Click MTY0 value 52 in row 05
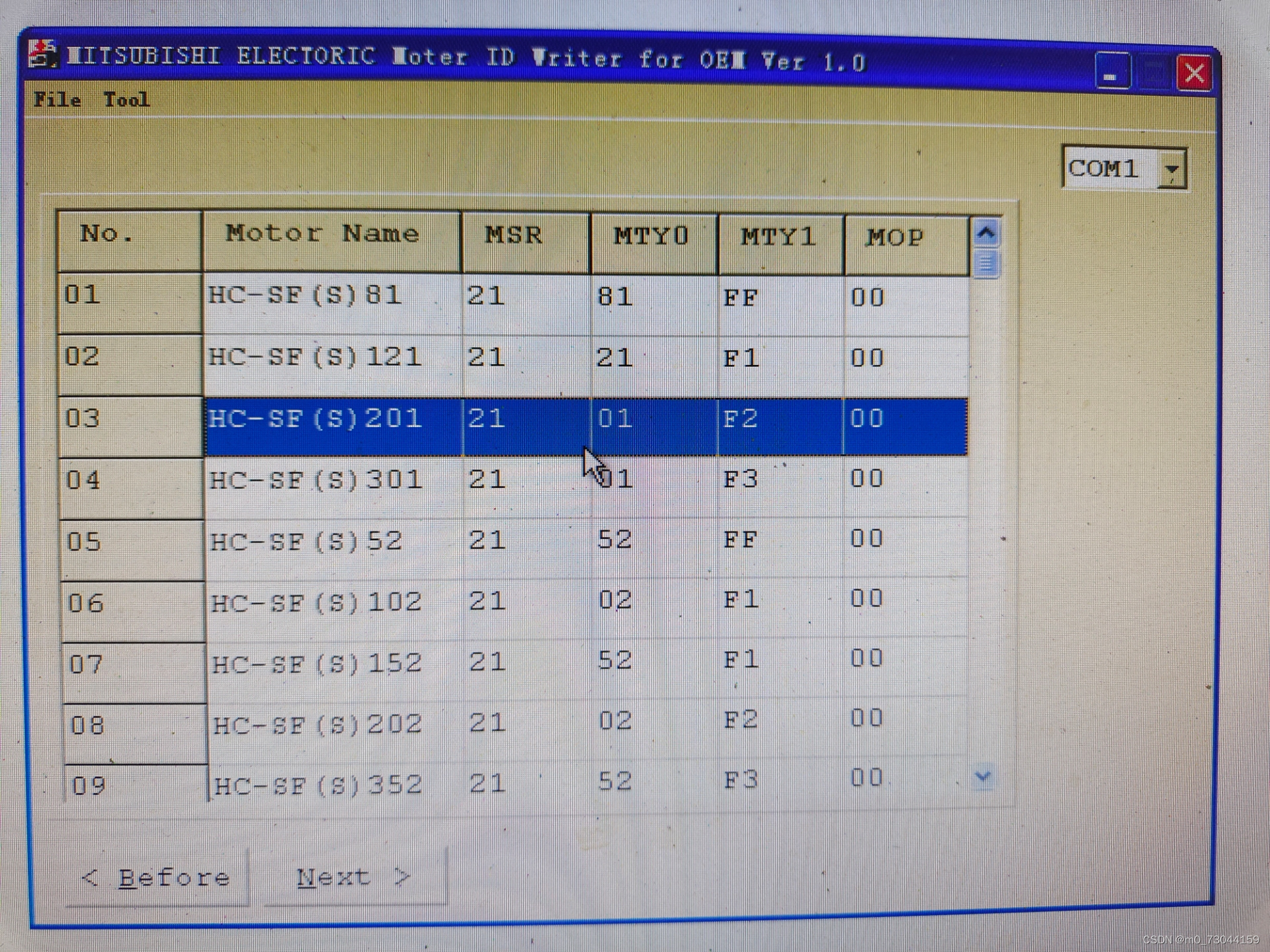 (655, 547)
